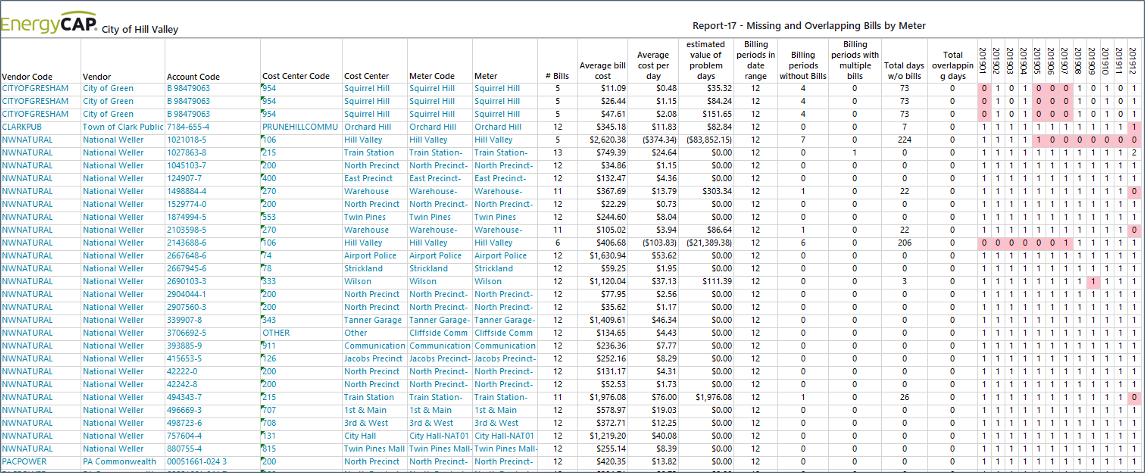Click the Account Code column header

pyautogui.click(x=193, y=76)
